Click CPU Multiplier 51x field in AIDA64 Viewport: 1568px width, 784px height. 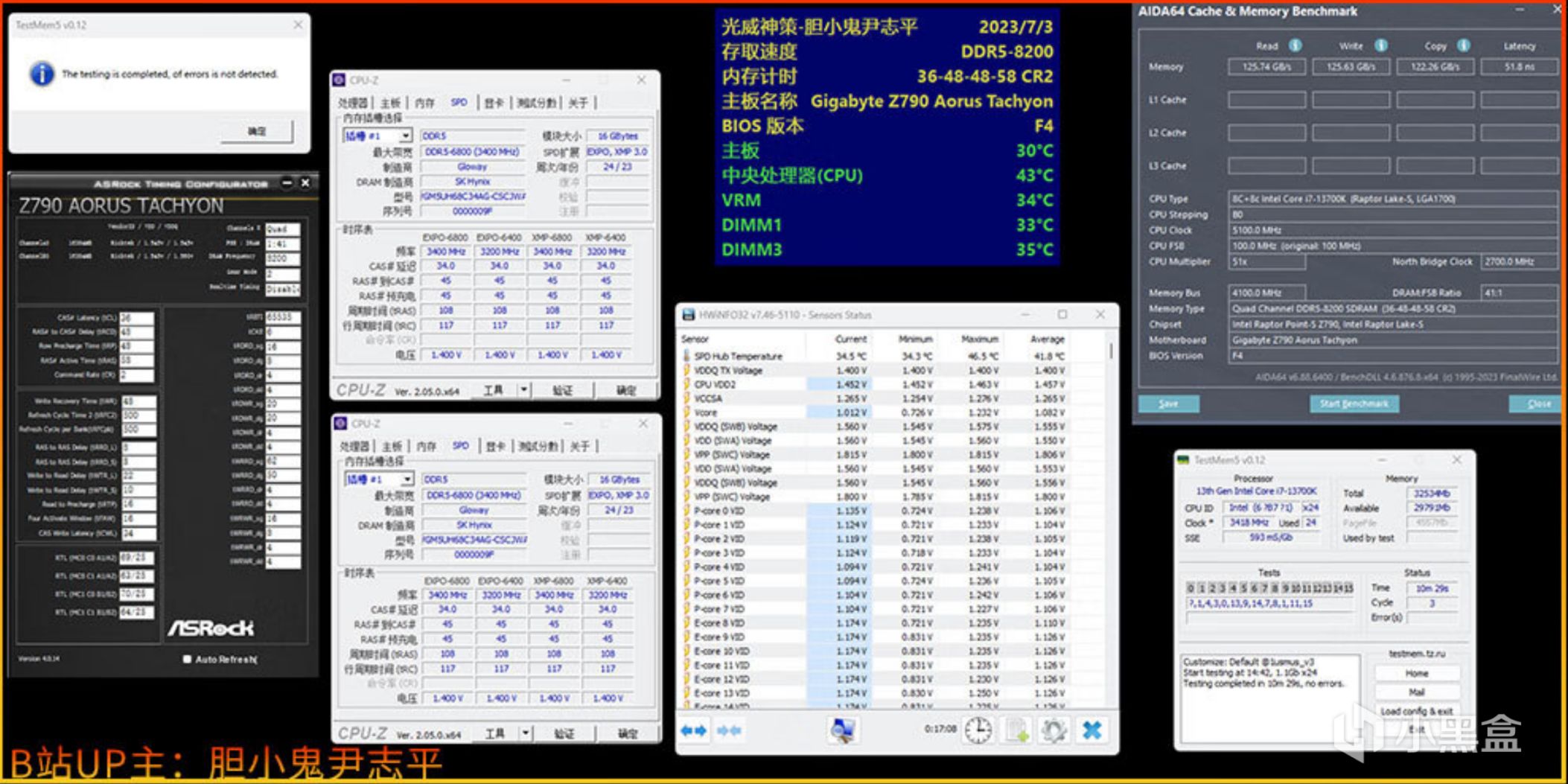point(1266,262)
